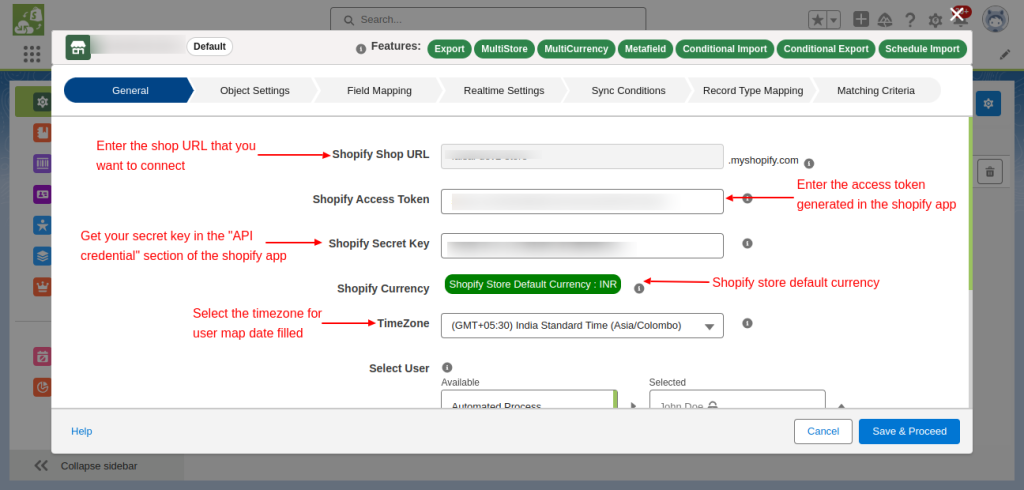
Task: Click the Default badge next to store name
Action: (210, 46)
